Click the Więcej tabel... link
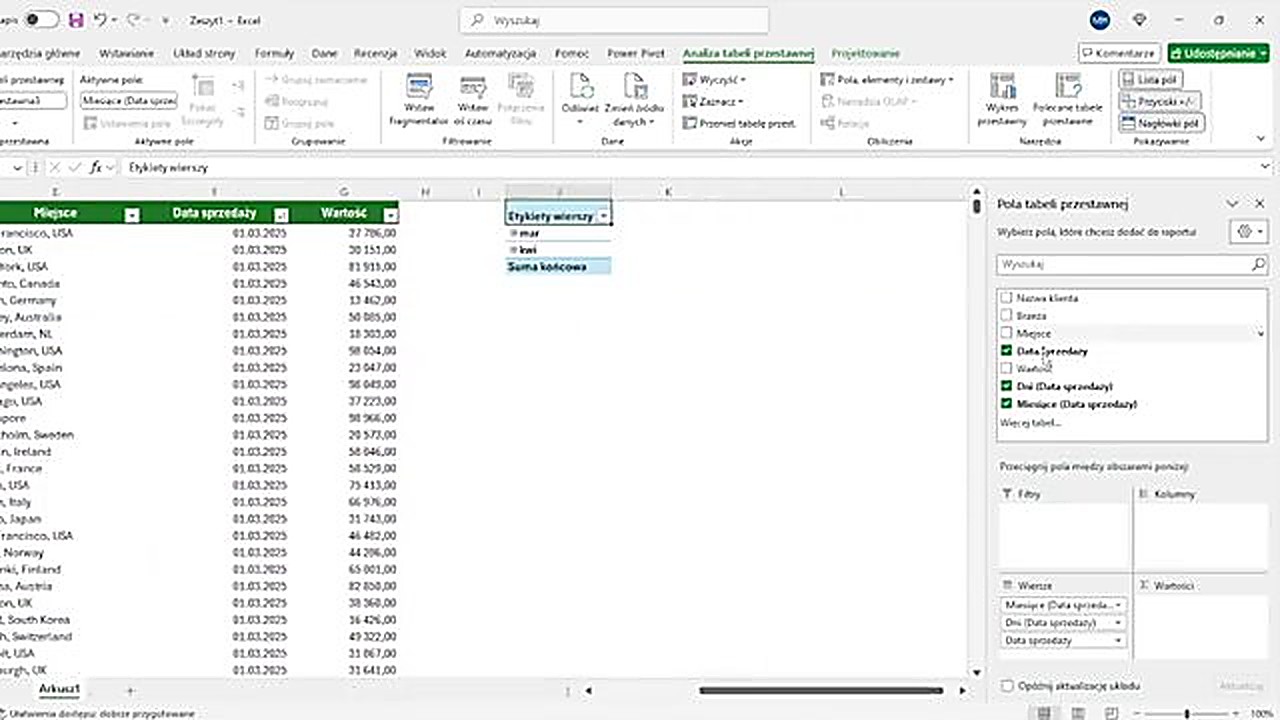Viewport: 1280px width, 720px height. click(1031, 423)
